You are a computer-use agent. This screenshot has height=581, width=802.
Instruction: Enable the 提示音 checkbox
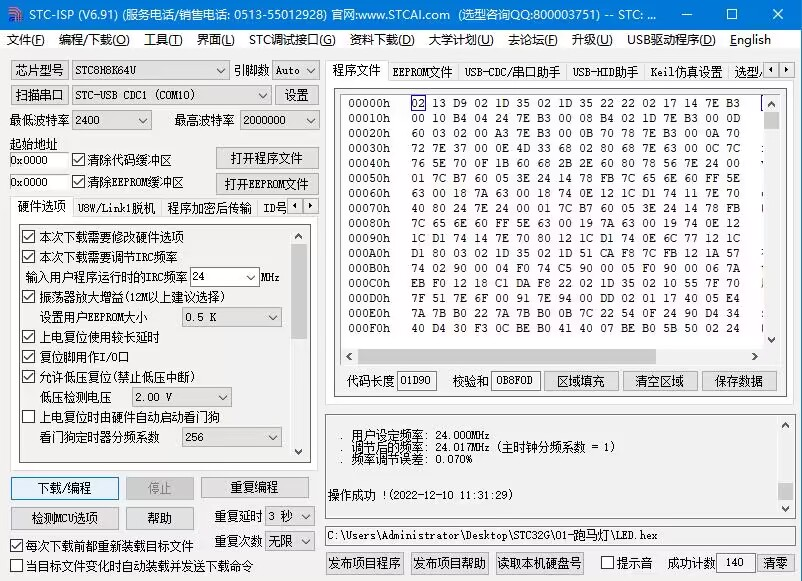click(606, 563)
